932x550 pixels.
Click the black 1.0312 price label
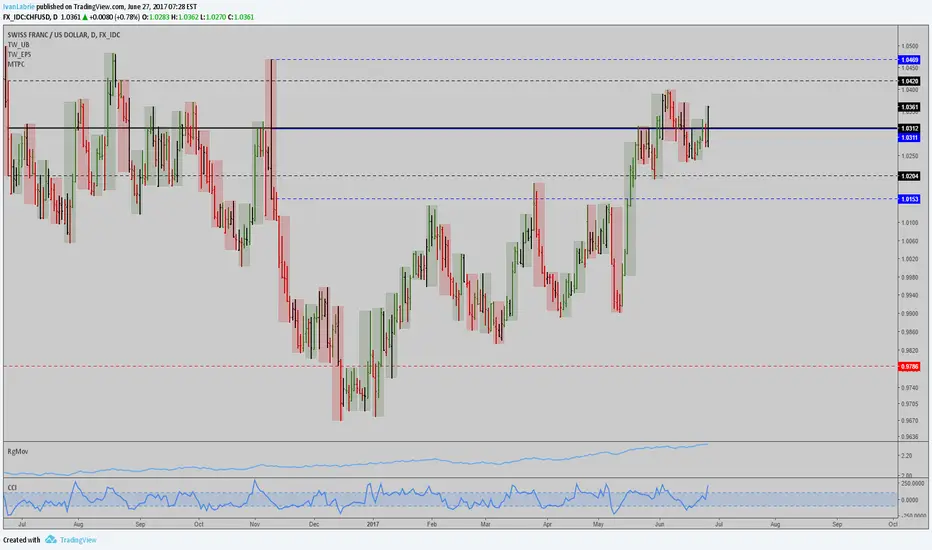pyautogui.click(x=909, y=128)
